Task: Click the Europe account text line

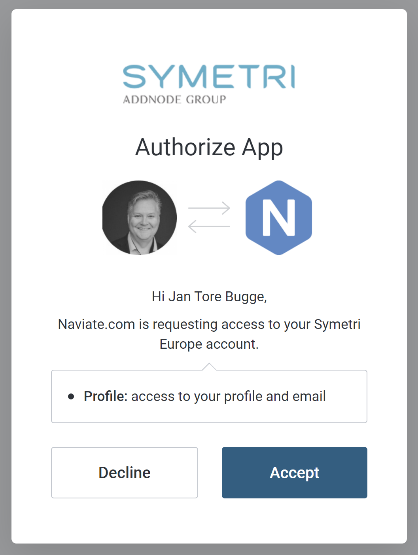Action: [x=209, y=344]
